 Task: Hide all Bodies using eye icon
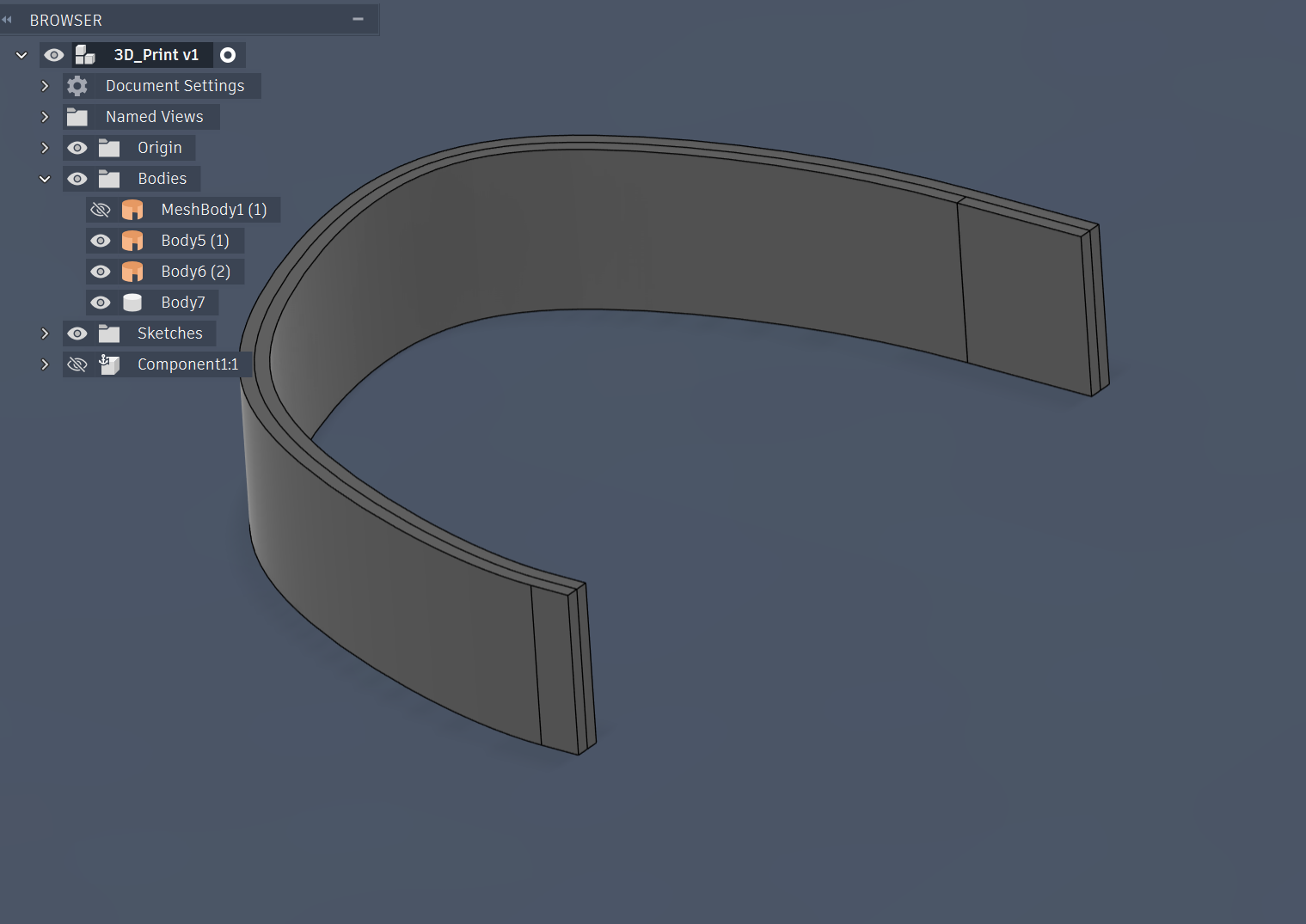coord(77,179)
